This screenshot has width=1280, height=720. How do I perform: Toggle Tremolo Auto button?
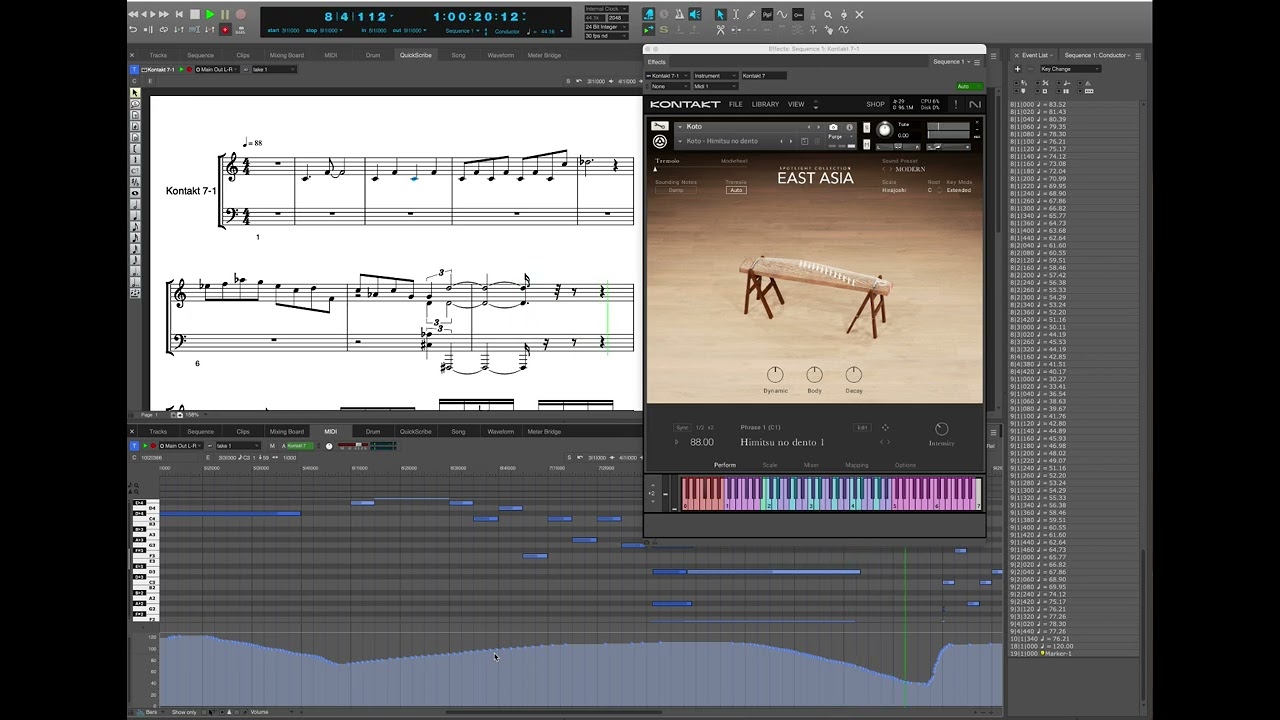[x=736, y=190]
